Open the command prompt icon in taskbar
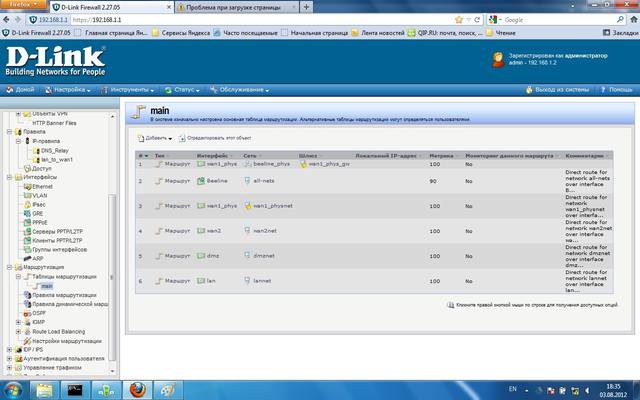This screenshot has height=400, width=640. 75,390
